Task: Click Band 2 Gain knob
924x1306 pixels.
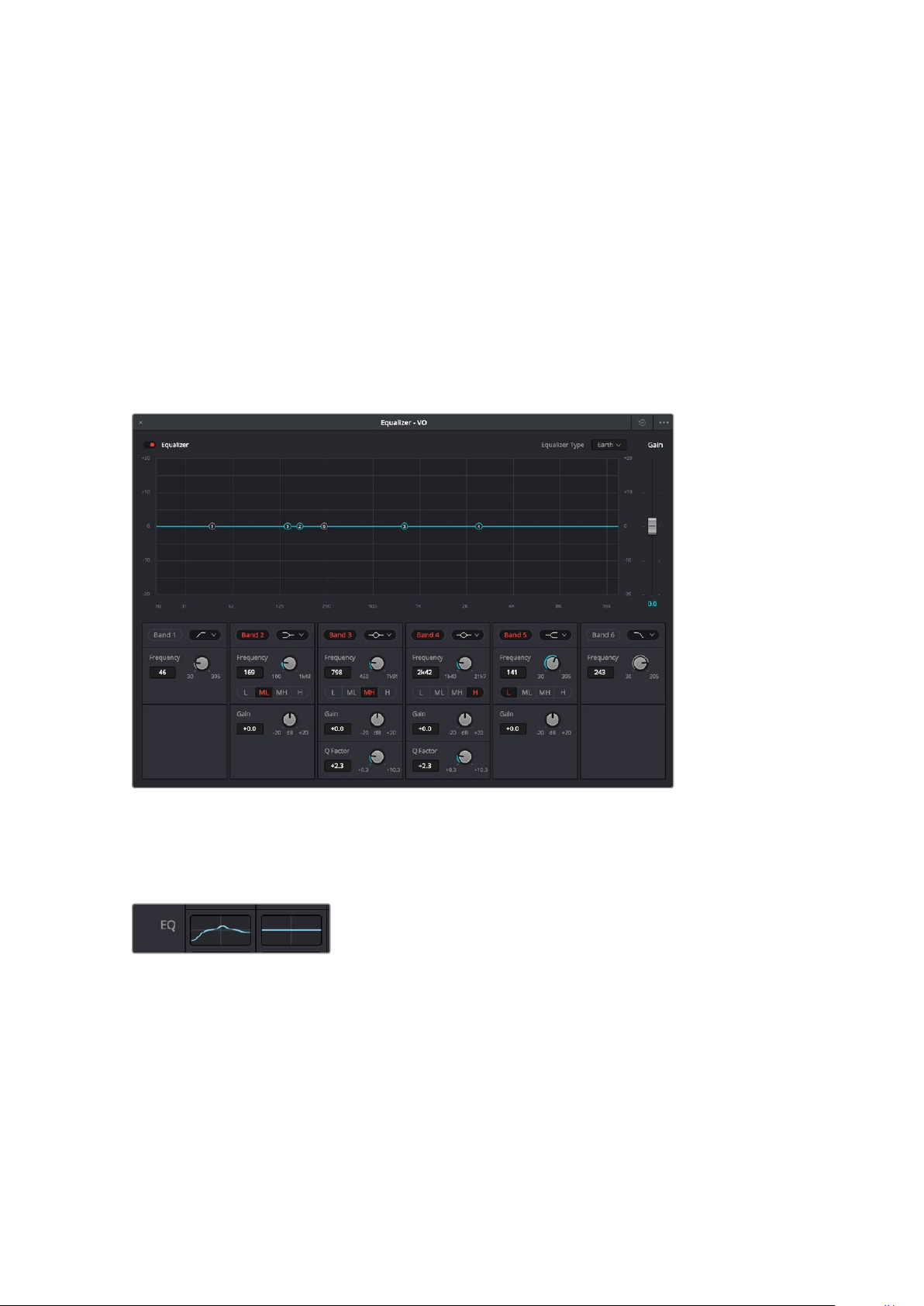Action: pyautogui.click(x=289, y=720)
